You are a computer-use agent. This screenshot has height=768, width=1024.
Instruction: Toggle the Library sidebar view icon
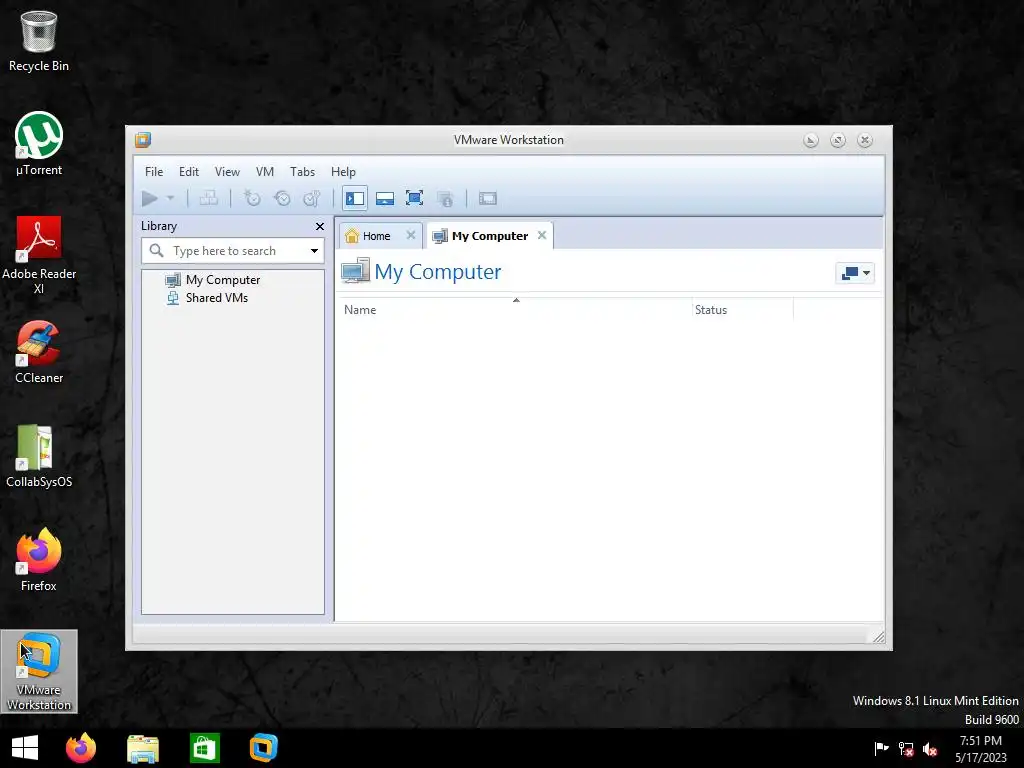[355, 198]
